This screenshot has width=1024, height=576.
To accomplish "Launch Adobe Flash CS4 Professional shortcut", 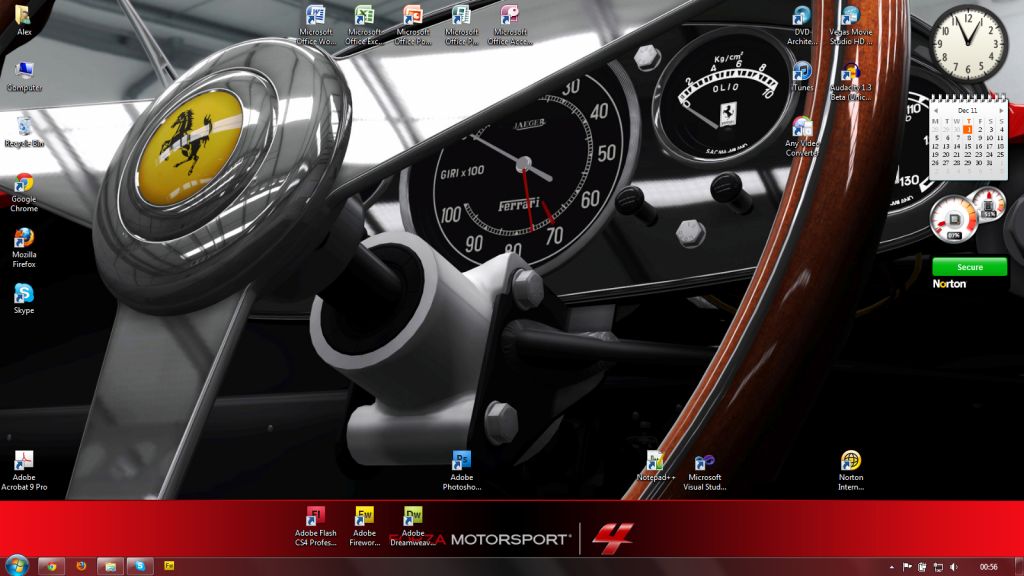I will click(315, 526).
